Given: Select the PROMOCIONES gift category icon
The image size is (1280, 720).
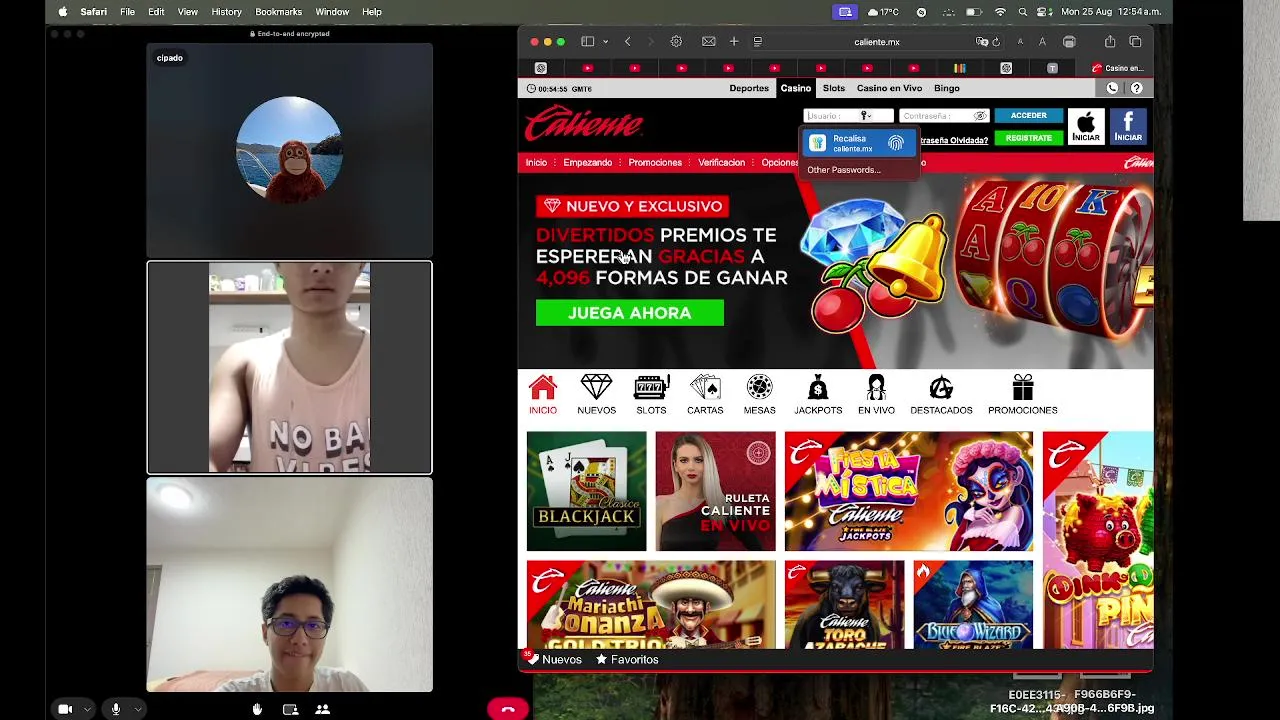Looking at the screenshot, I should (x=1022, y=395).
